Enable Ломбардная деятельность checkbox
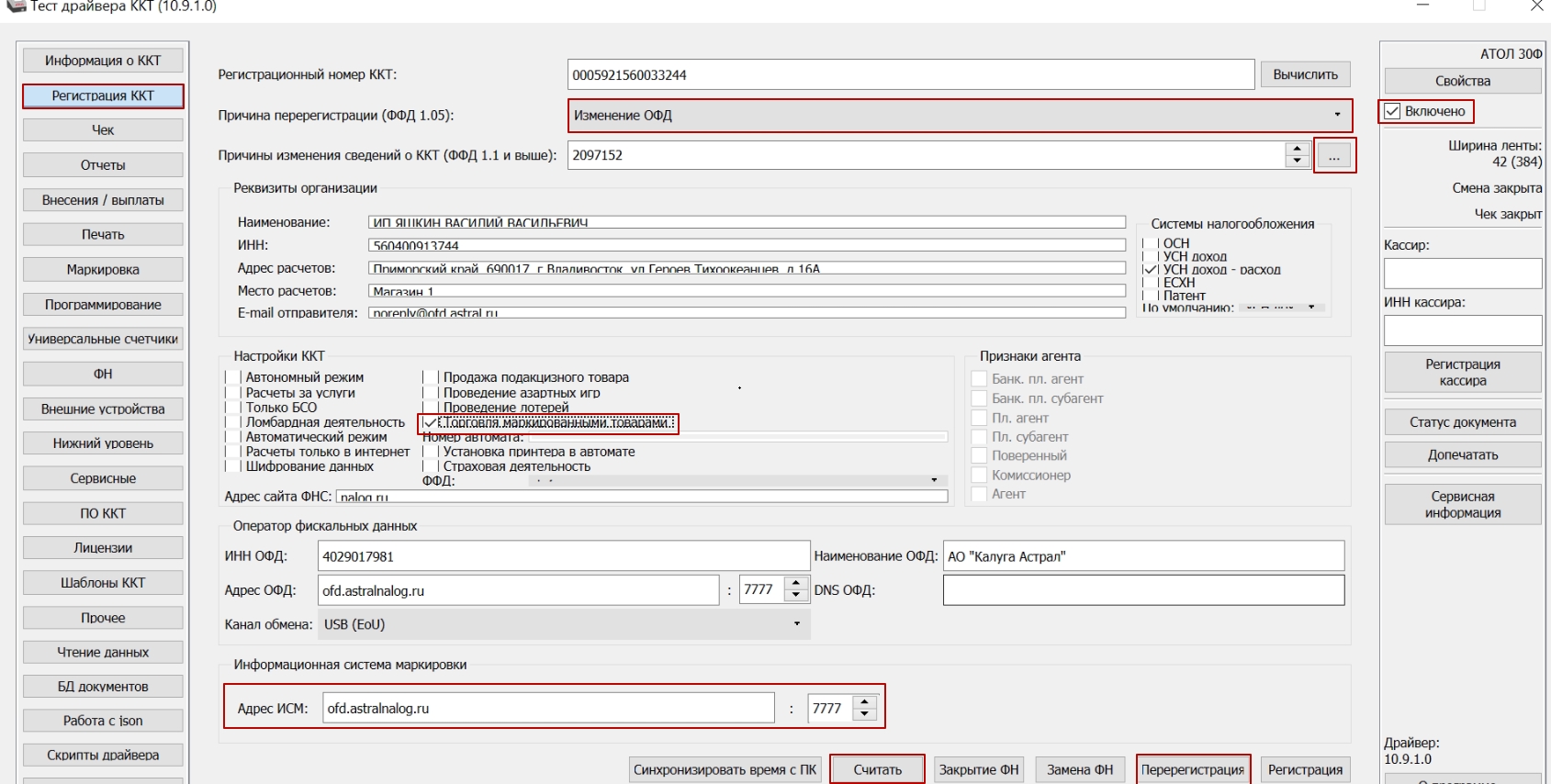1551x784 pixels. (x=233, y=422)
